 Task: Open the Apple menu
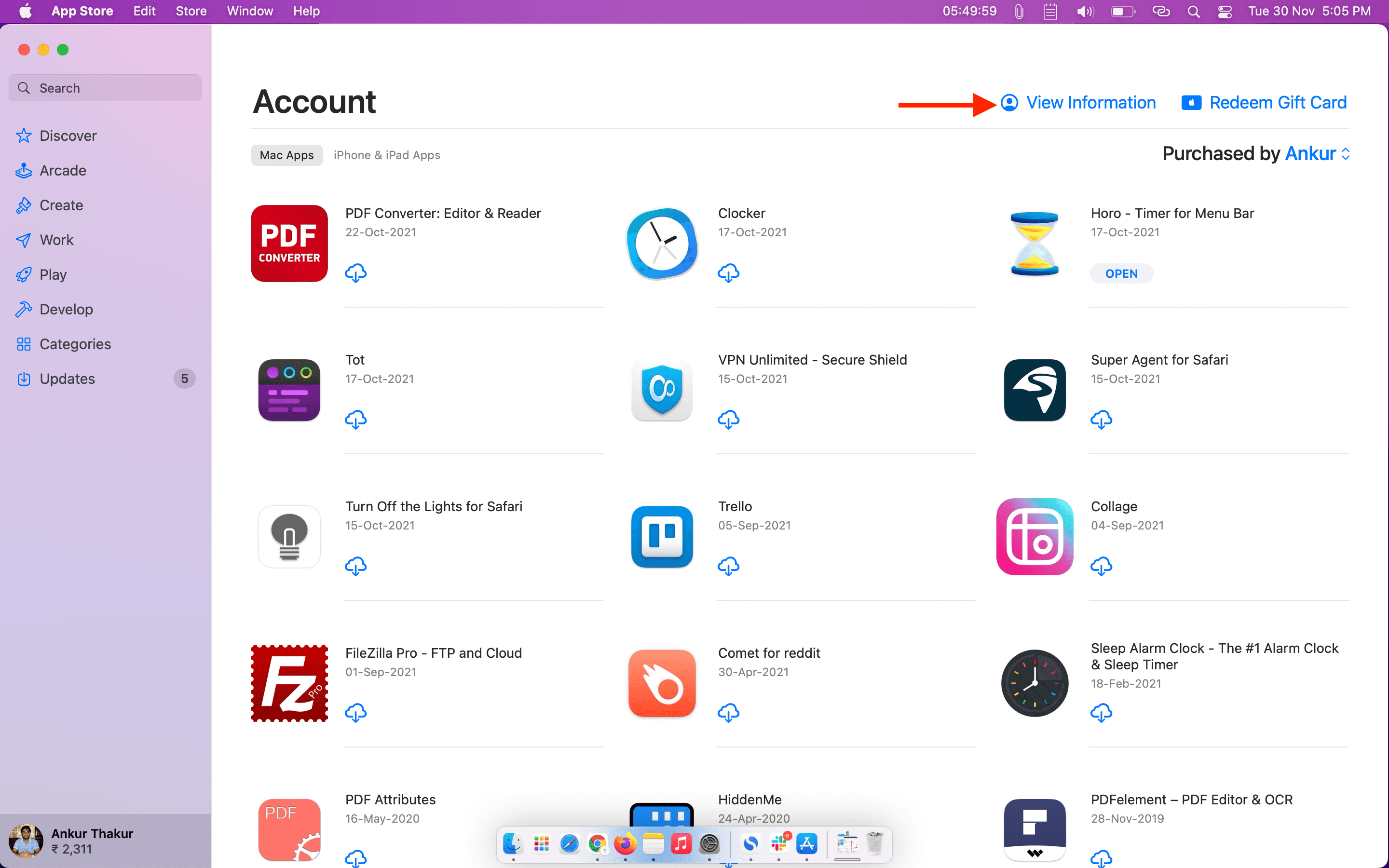point(25,11)
